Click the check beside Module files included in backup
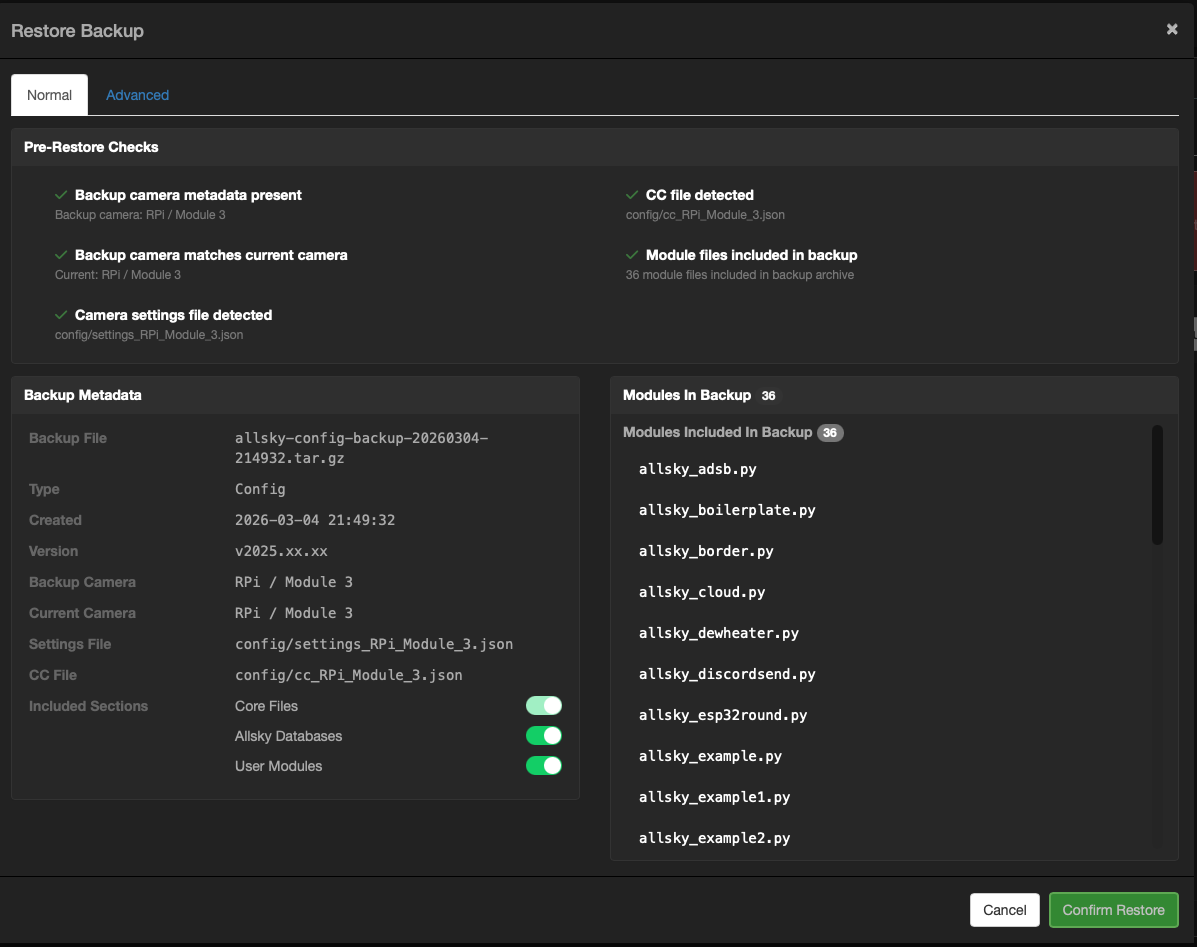Screen dimensions: 1197x947 click(632, 254)
